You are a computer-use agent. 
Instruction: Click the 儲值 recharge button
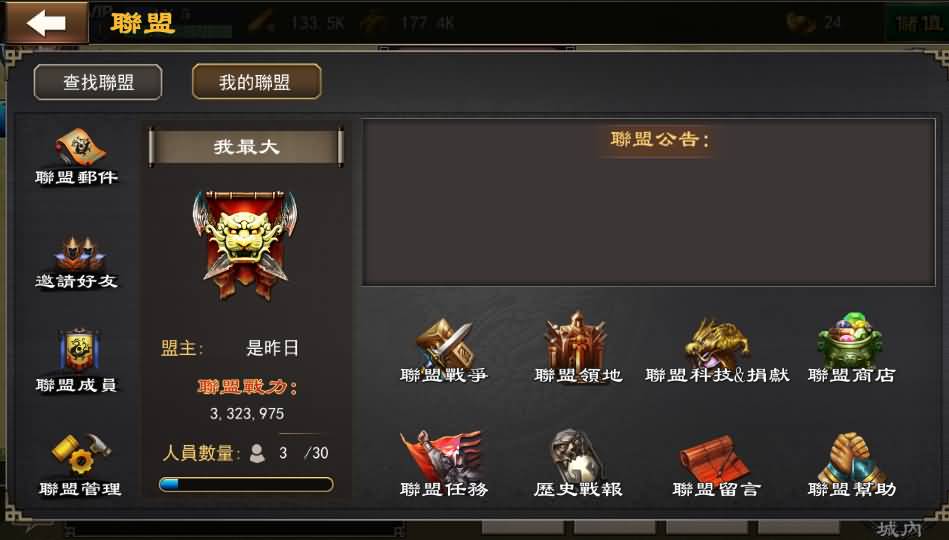pyautogui.click(x=918, y=24)
